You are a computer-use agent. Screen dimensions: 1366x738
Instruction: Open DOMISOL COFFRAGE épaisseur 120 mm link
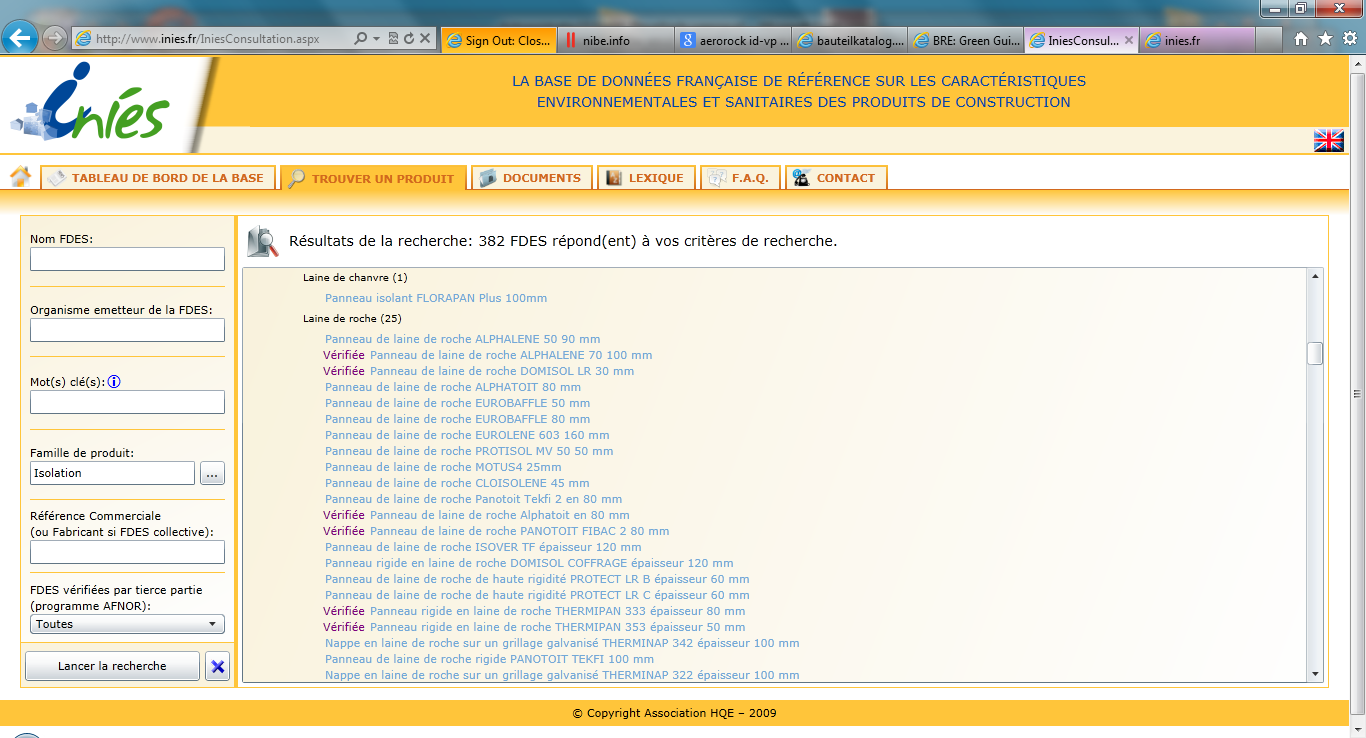point(529,563)
